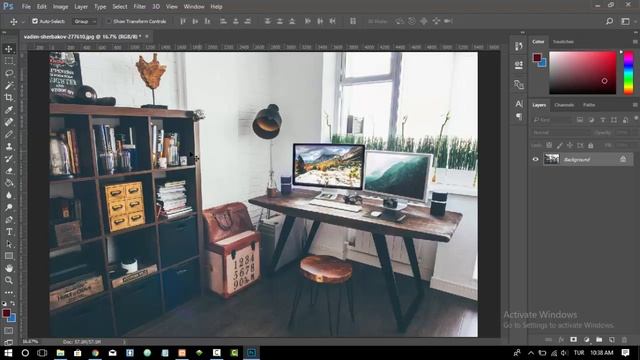Select the Paint Bucket tool
This screenshot has width=640, height=360.
click(x=9, y=183)
